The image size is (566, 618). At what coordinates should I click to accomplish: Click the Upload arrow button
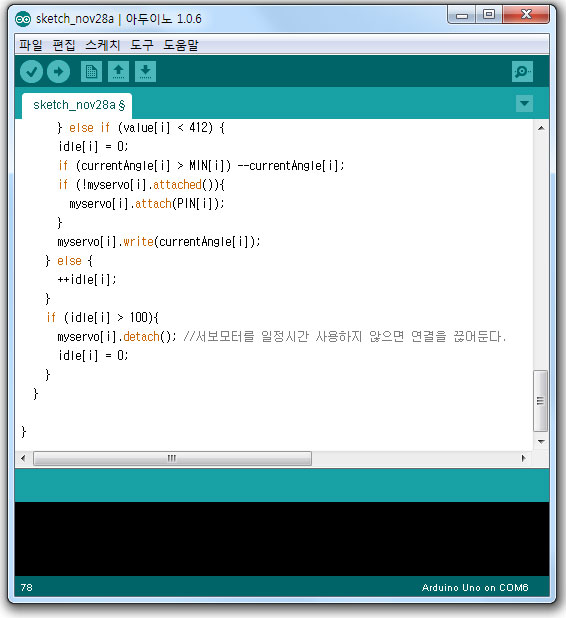(58, 72)
